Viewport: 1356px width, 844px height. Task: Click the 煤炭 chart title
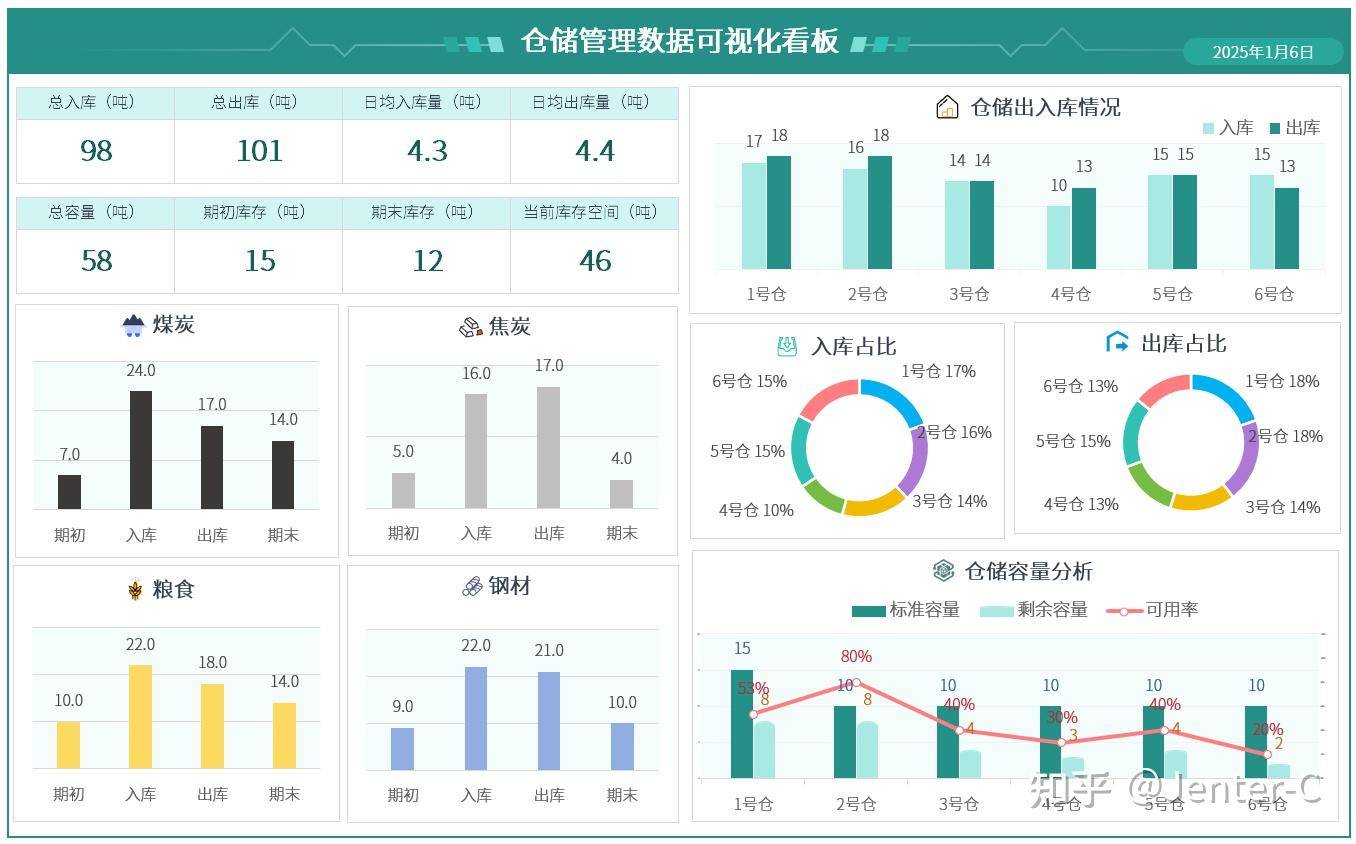pos(173,325)
